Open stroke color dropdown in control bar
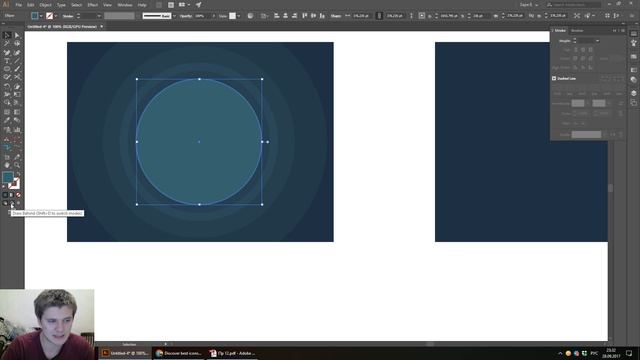The width and height of the screenshot is (640, 360). (x=56, y=16)
